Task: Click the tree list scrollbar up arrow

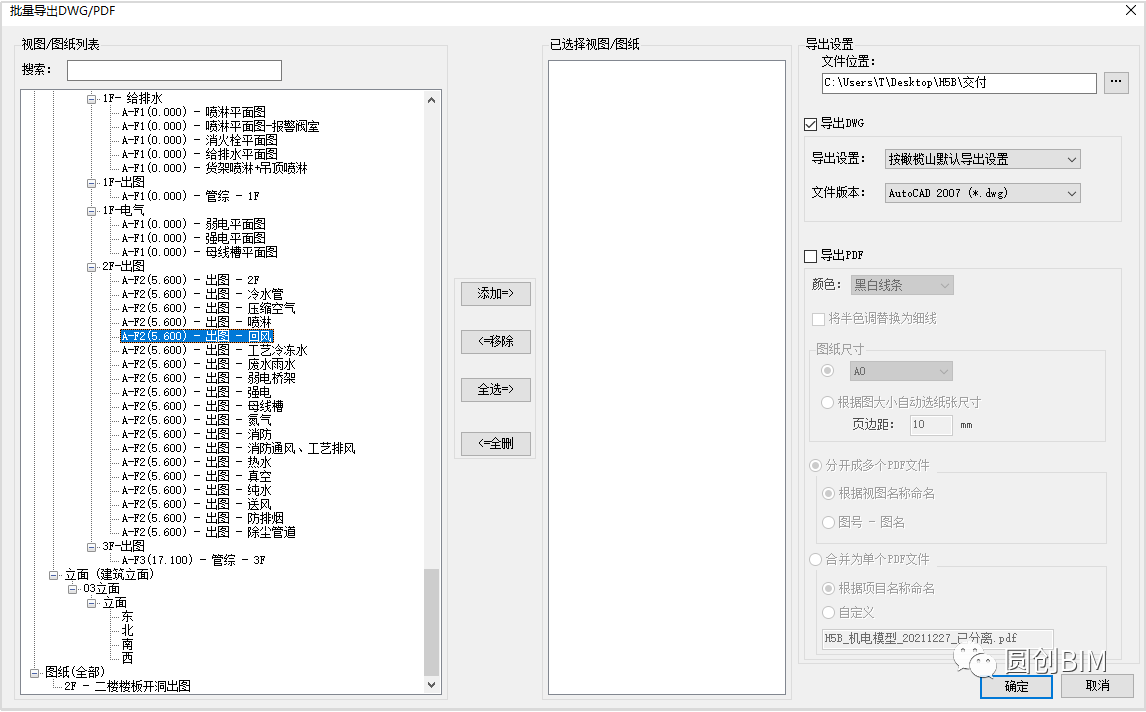Action: coord(431,100)
